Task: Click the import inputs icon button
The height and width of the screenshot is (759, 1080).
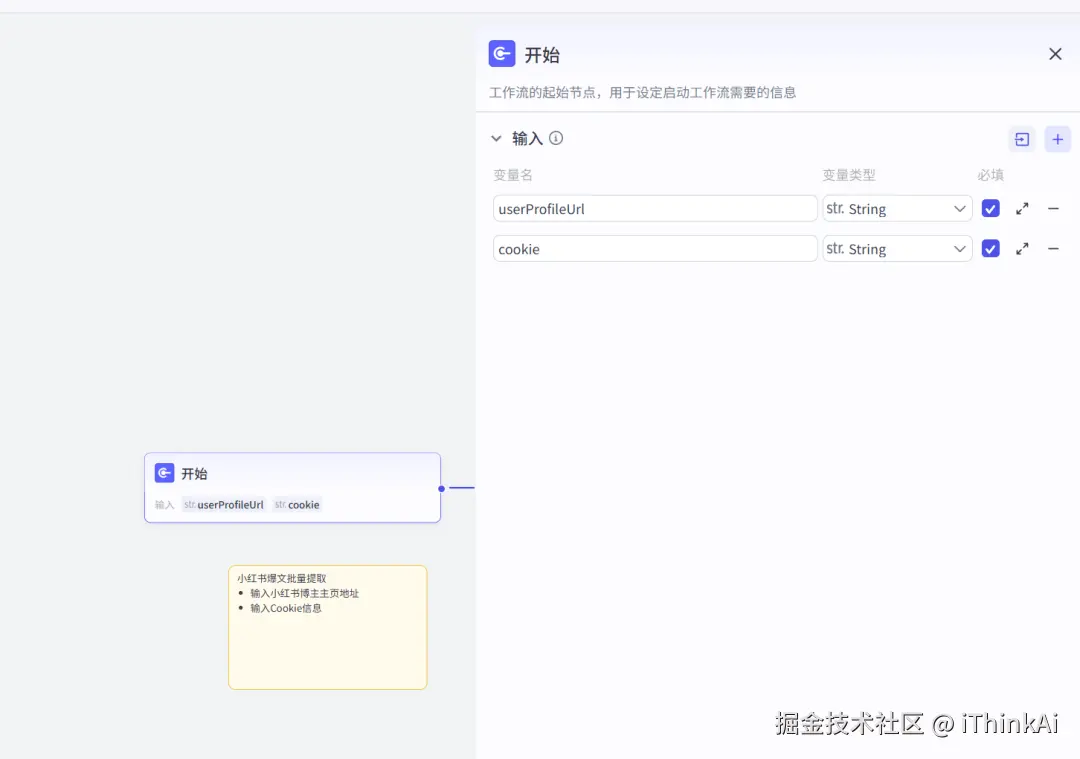Action: click(1021, 139)
